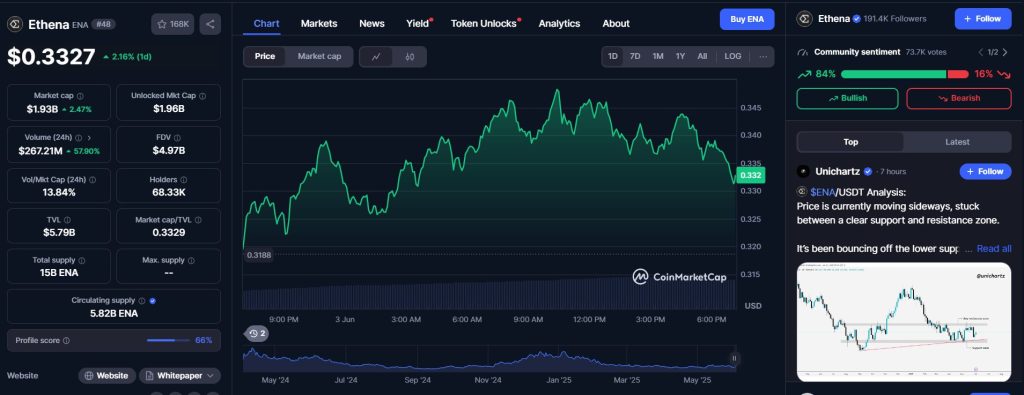Open the Analytics tab
The width and height of the screenshot is (1024, 395).
[x=559, y=24]
